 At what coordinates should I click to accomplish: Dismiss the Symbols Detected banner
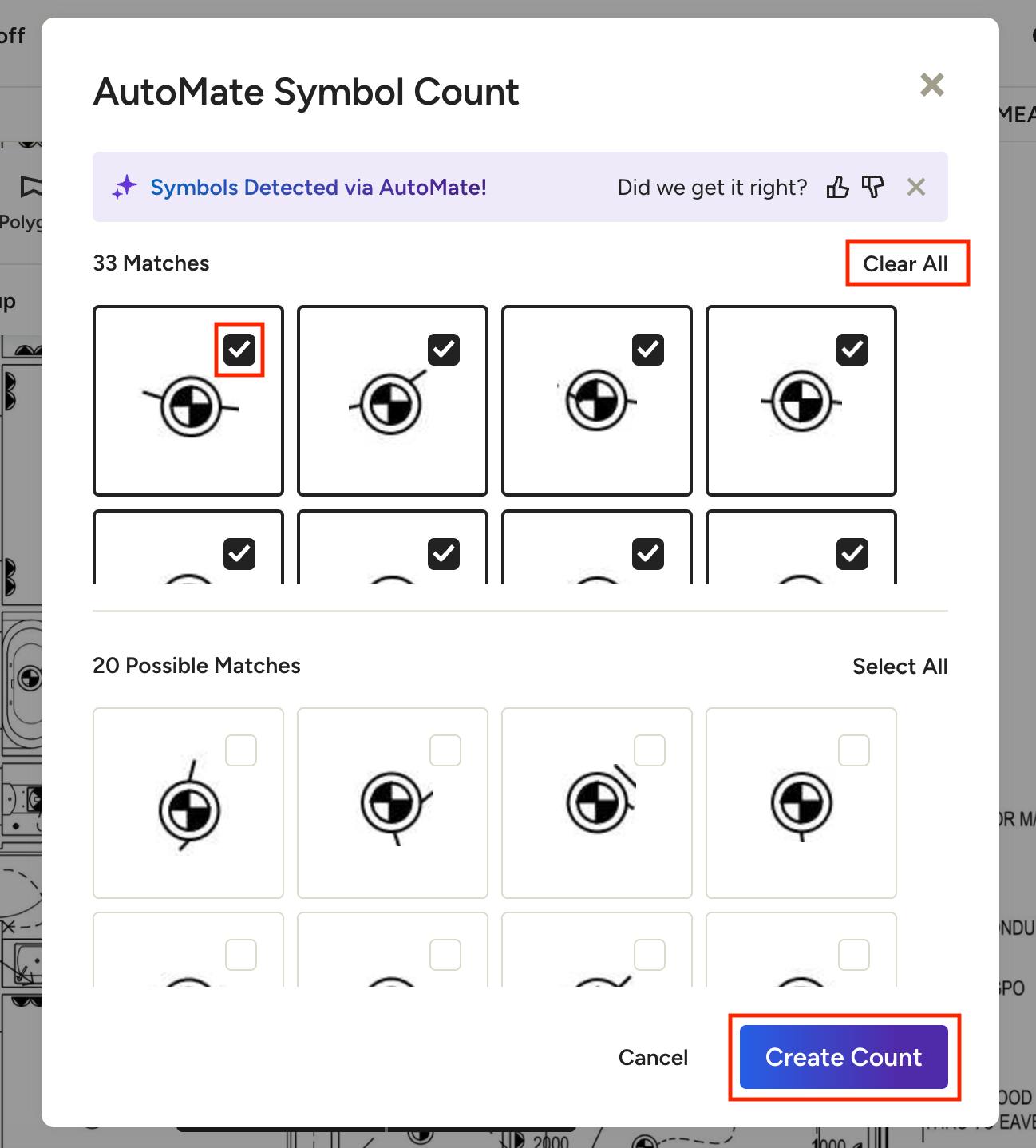click(x=916, y=188)
